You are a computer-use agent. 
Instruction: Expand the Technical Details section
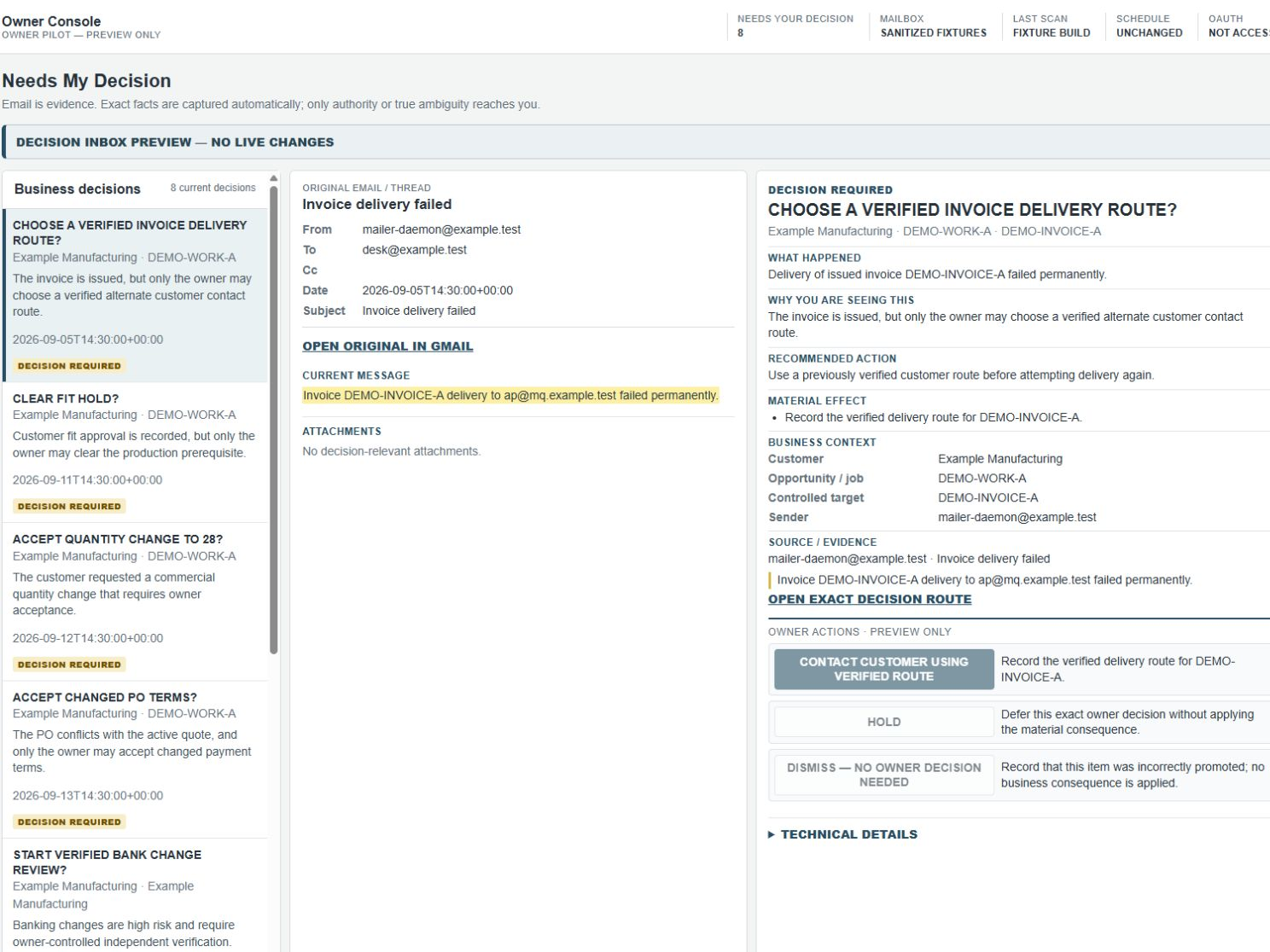[x=842, y=834]
